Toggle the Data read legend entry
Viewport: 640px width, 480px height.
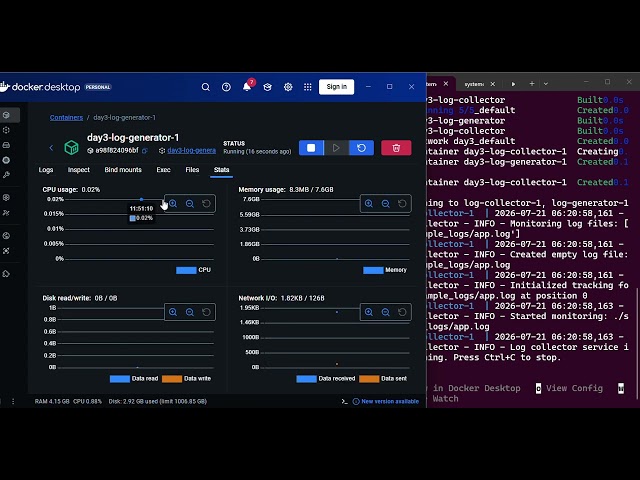click(x=134, y=379)
